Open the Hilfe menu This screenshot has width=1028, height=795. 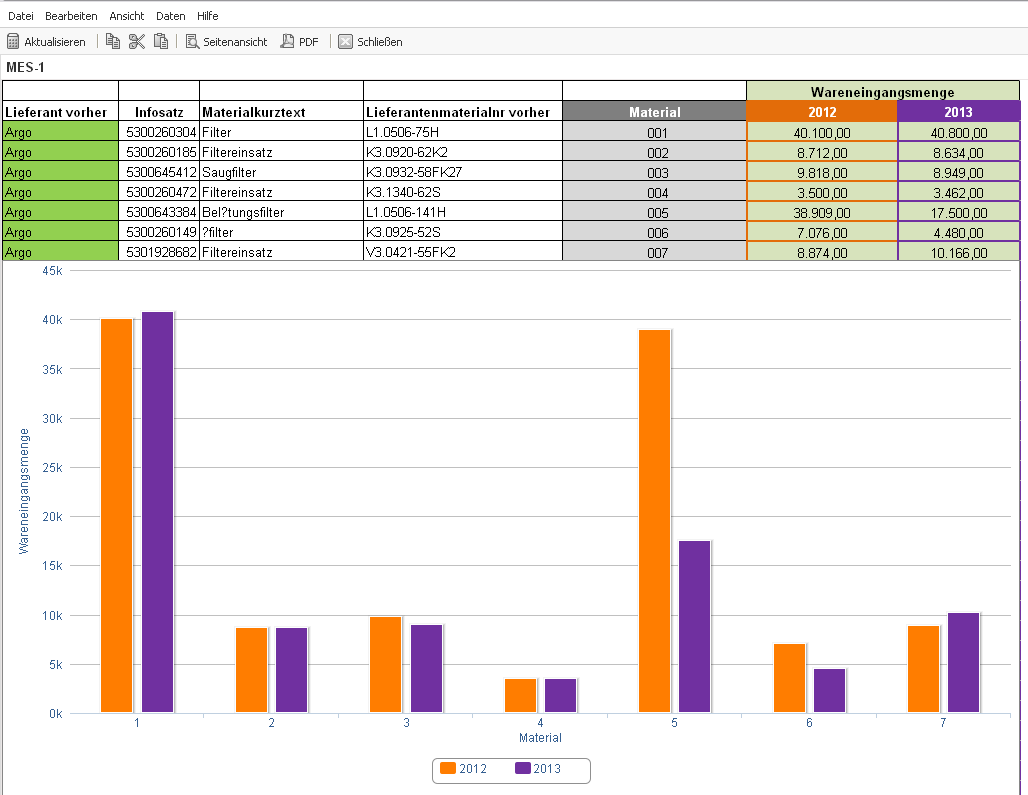[x=207, y=16]
